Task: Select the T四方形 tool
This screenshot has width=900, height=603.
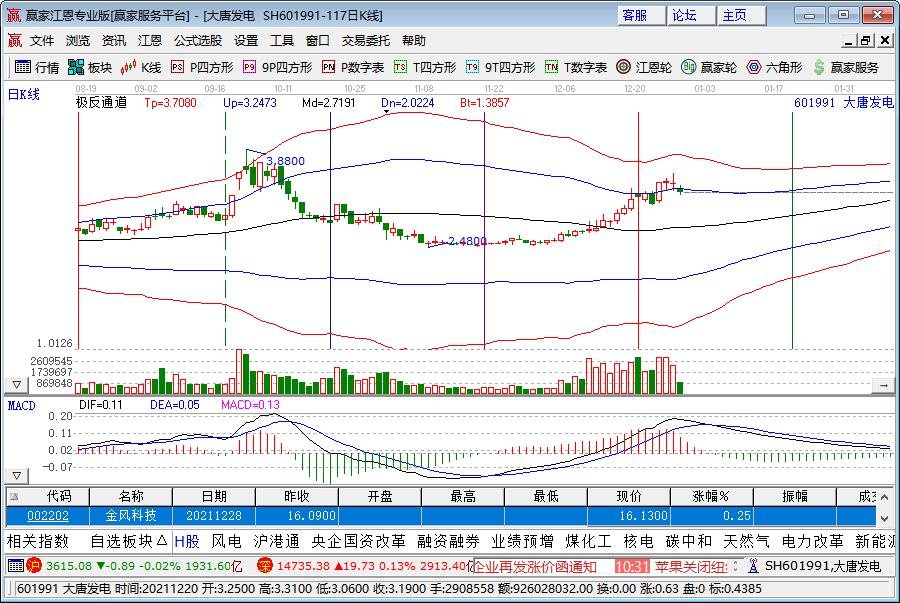Action: tap(425, 68)
